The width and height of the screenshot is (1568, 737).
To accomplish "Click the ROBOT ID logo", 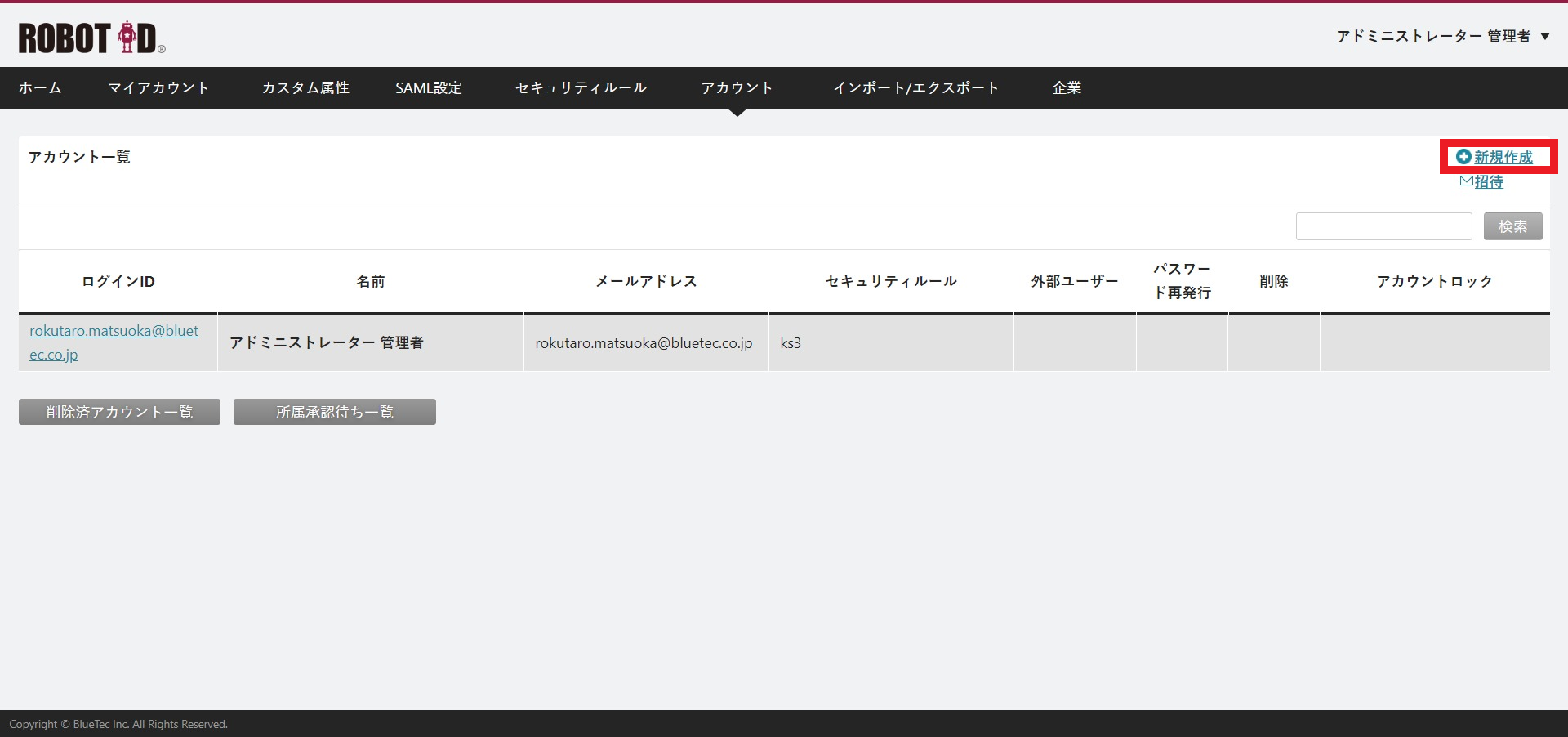I will 91,38.
